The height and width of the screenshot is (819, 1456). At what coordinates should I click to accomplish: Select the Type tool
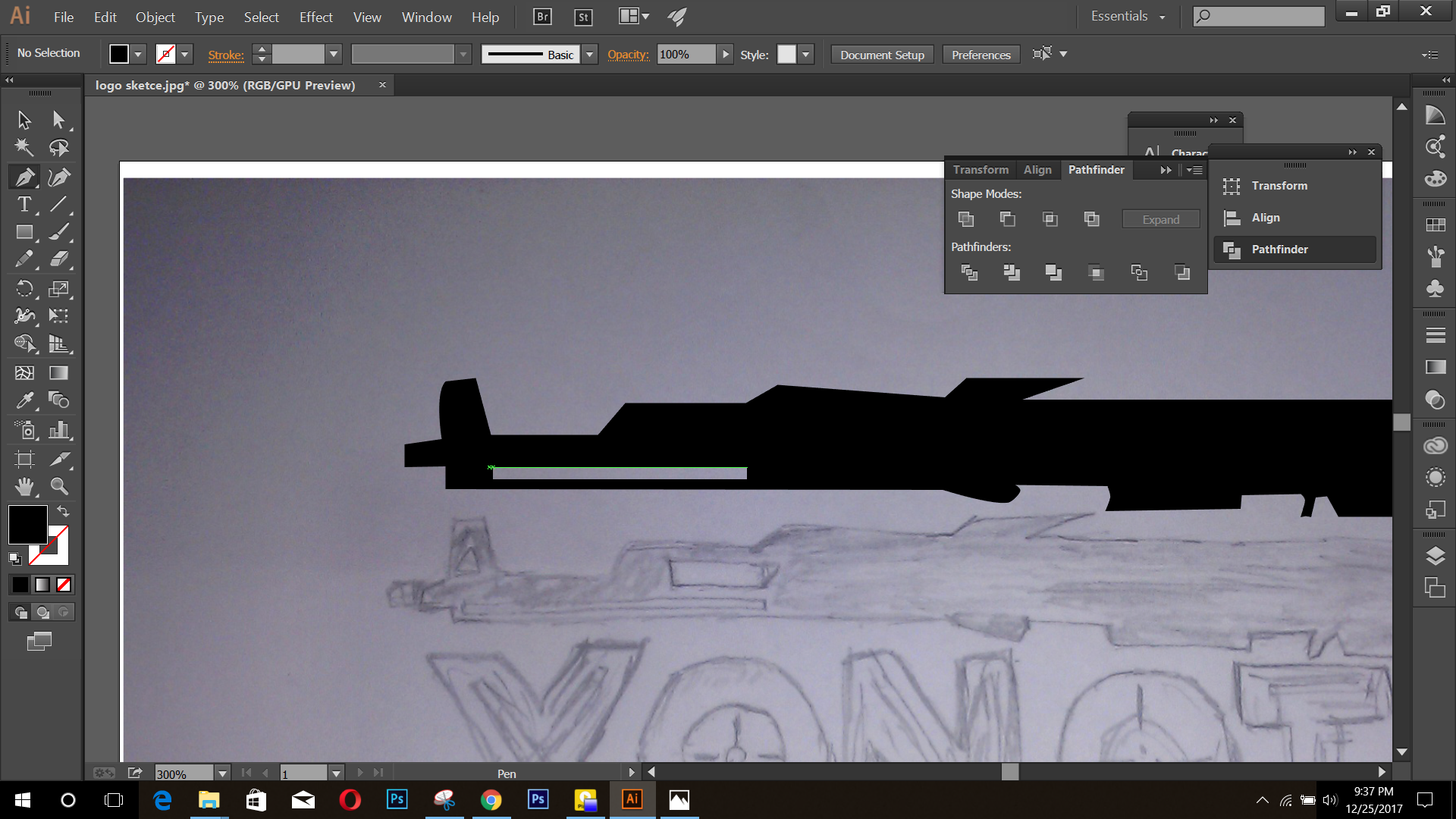(x=24, y=204)
